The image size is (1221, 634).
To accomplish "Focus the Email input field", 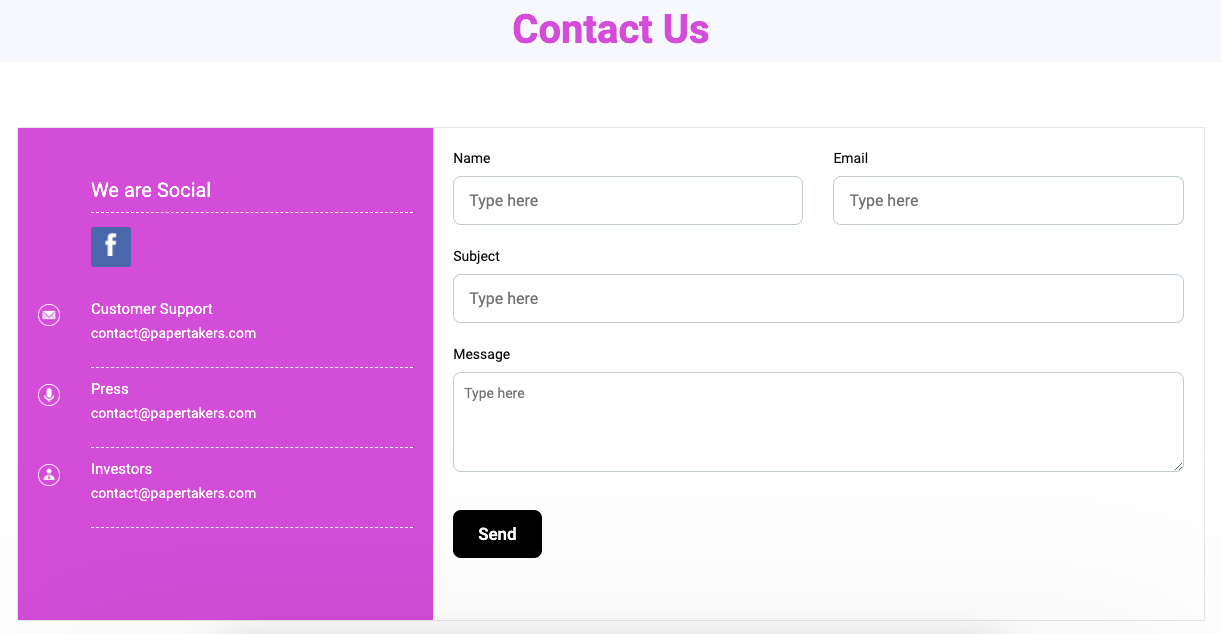I will tap(1008, 200).
